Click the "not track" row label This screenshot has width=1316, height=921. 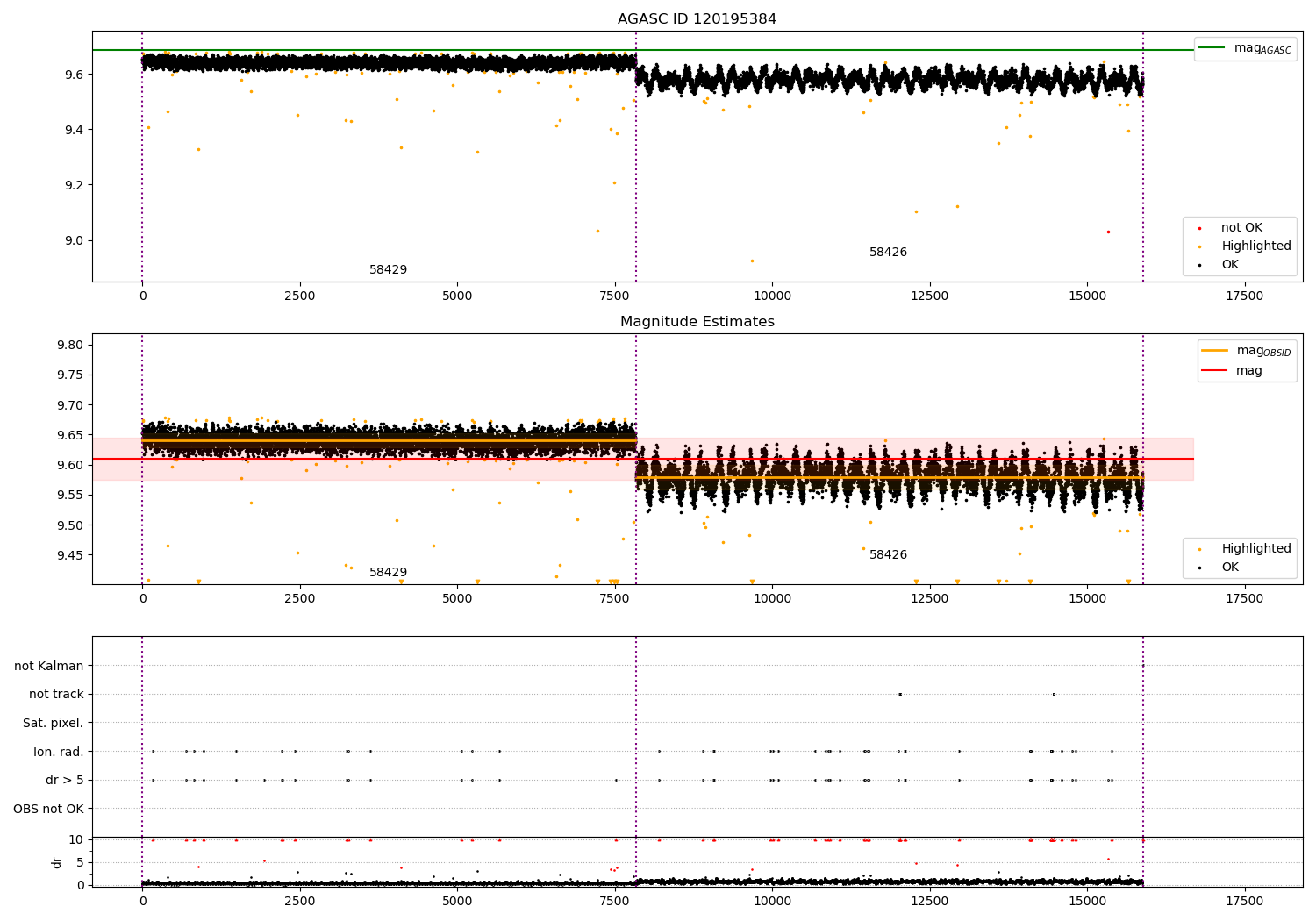pos(56,695)
